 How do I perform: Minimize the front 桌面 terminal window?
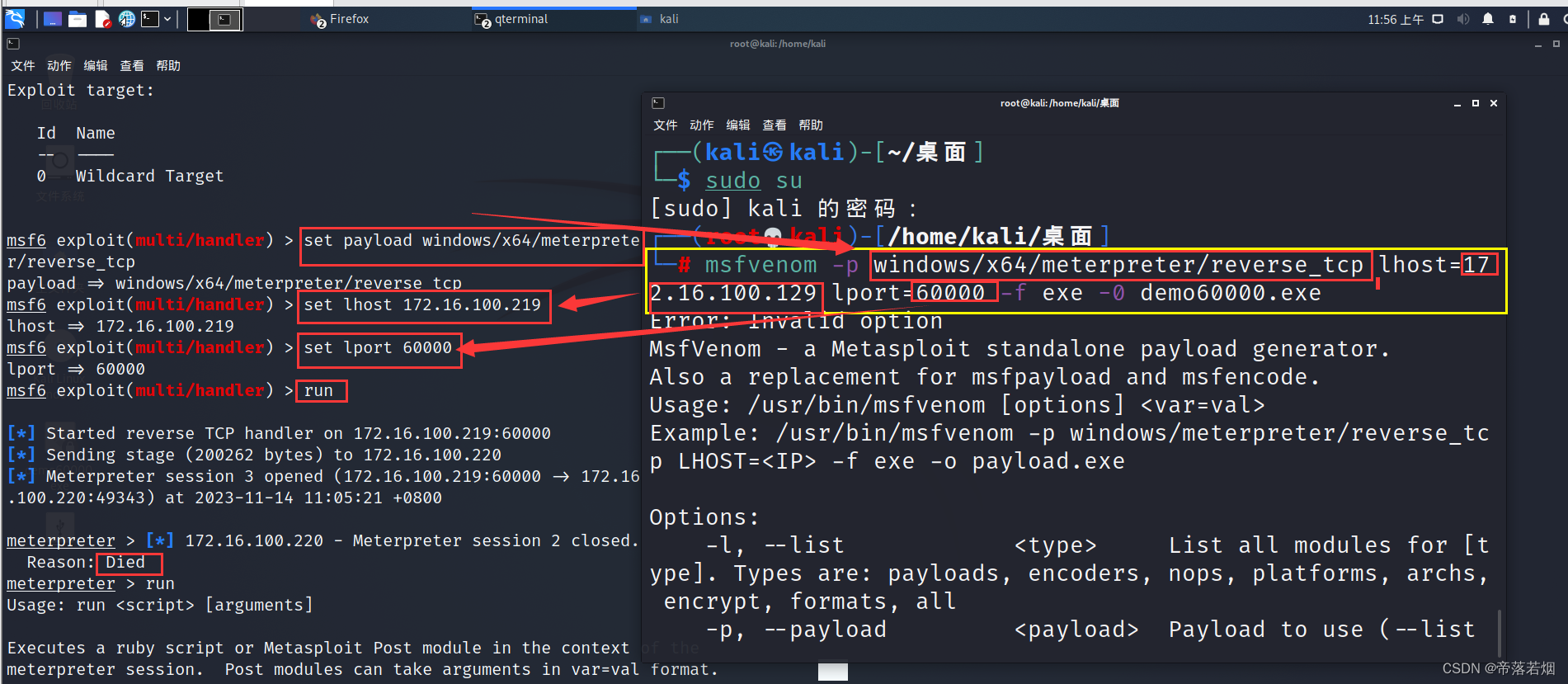pos(1457,104)
